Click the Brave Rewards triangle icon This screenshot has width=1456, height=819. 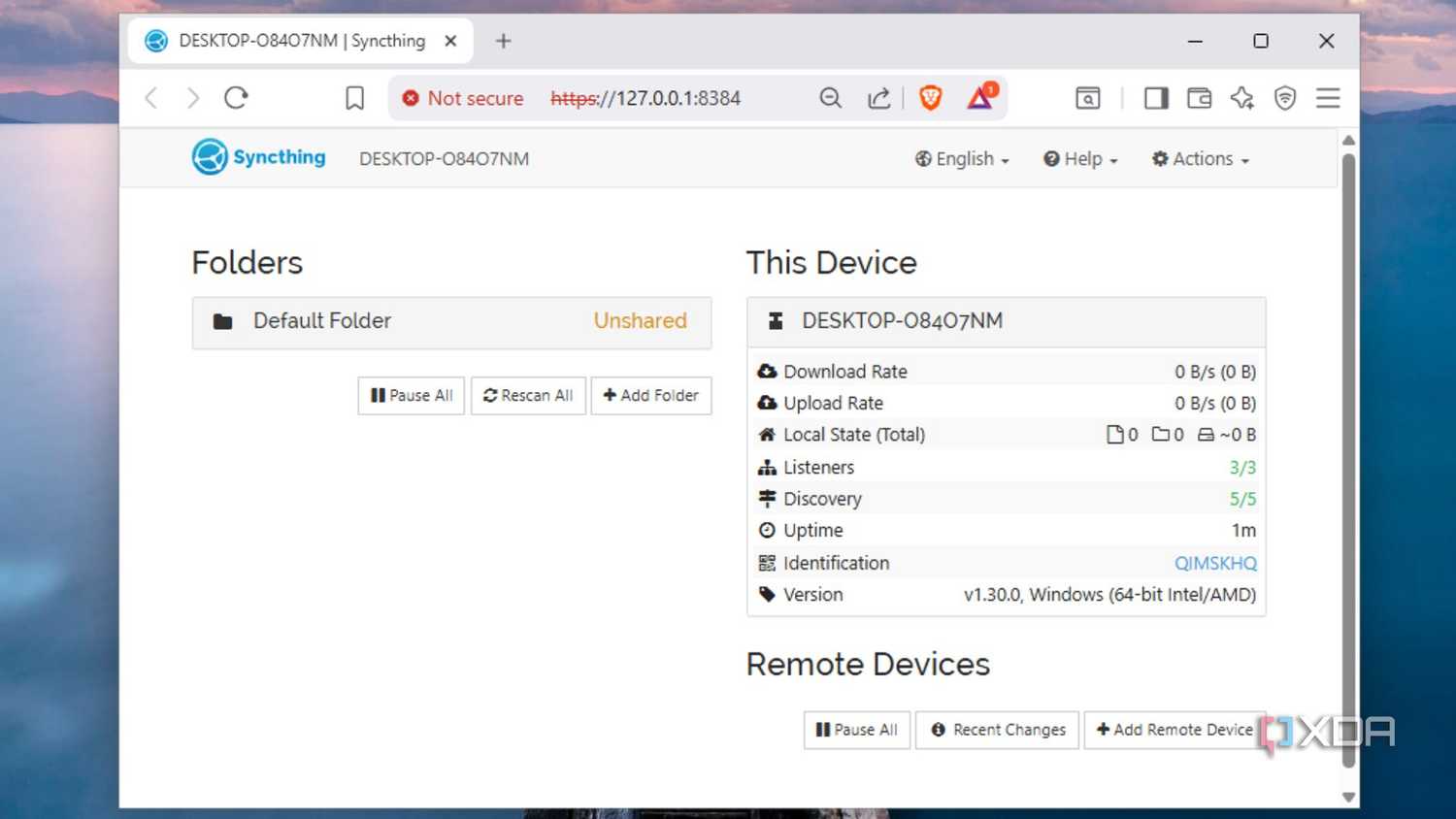click(x=981, y=96)
